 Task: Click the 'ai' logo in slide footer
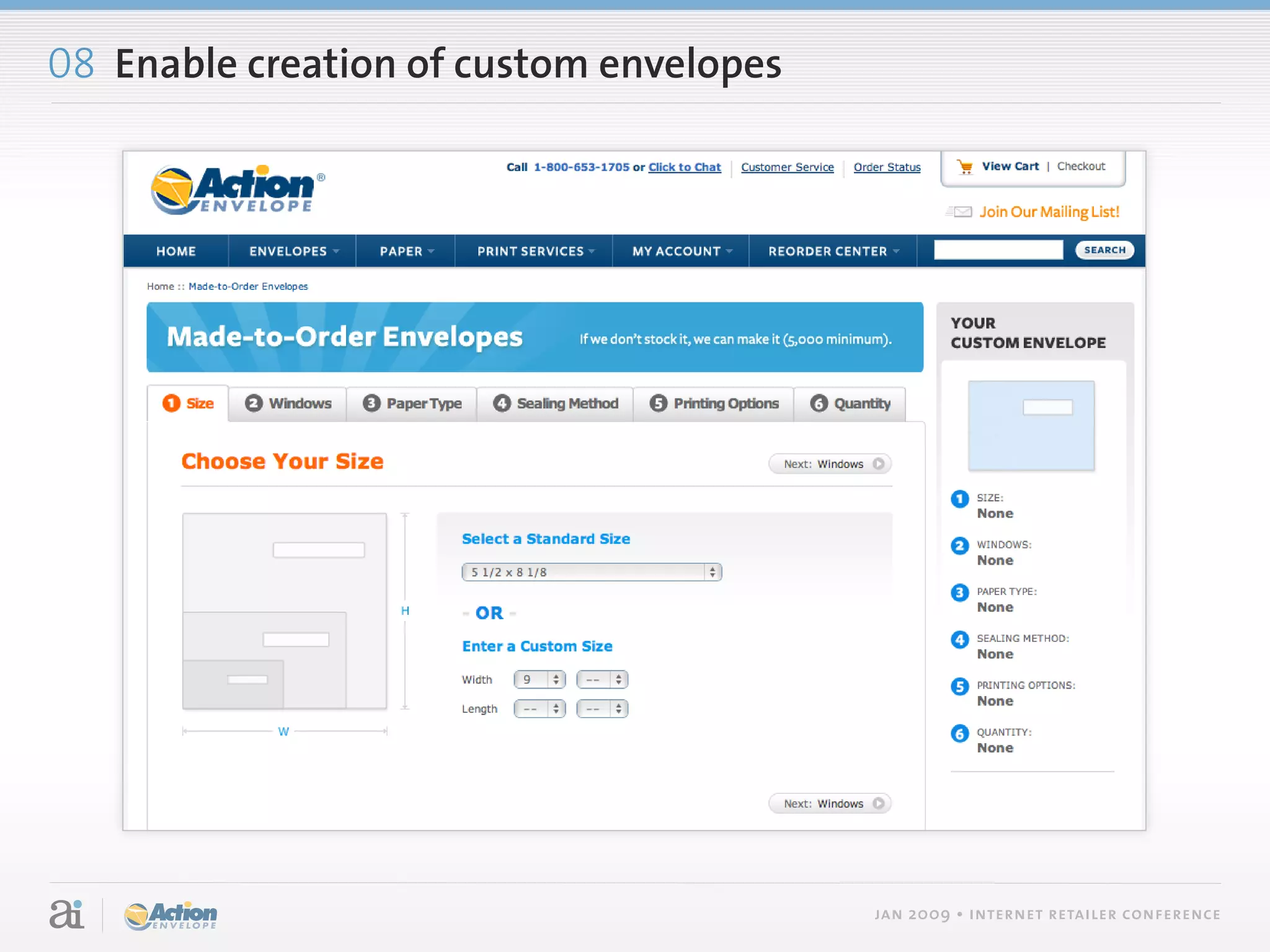(66, 914)
